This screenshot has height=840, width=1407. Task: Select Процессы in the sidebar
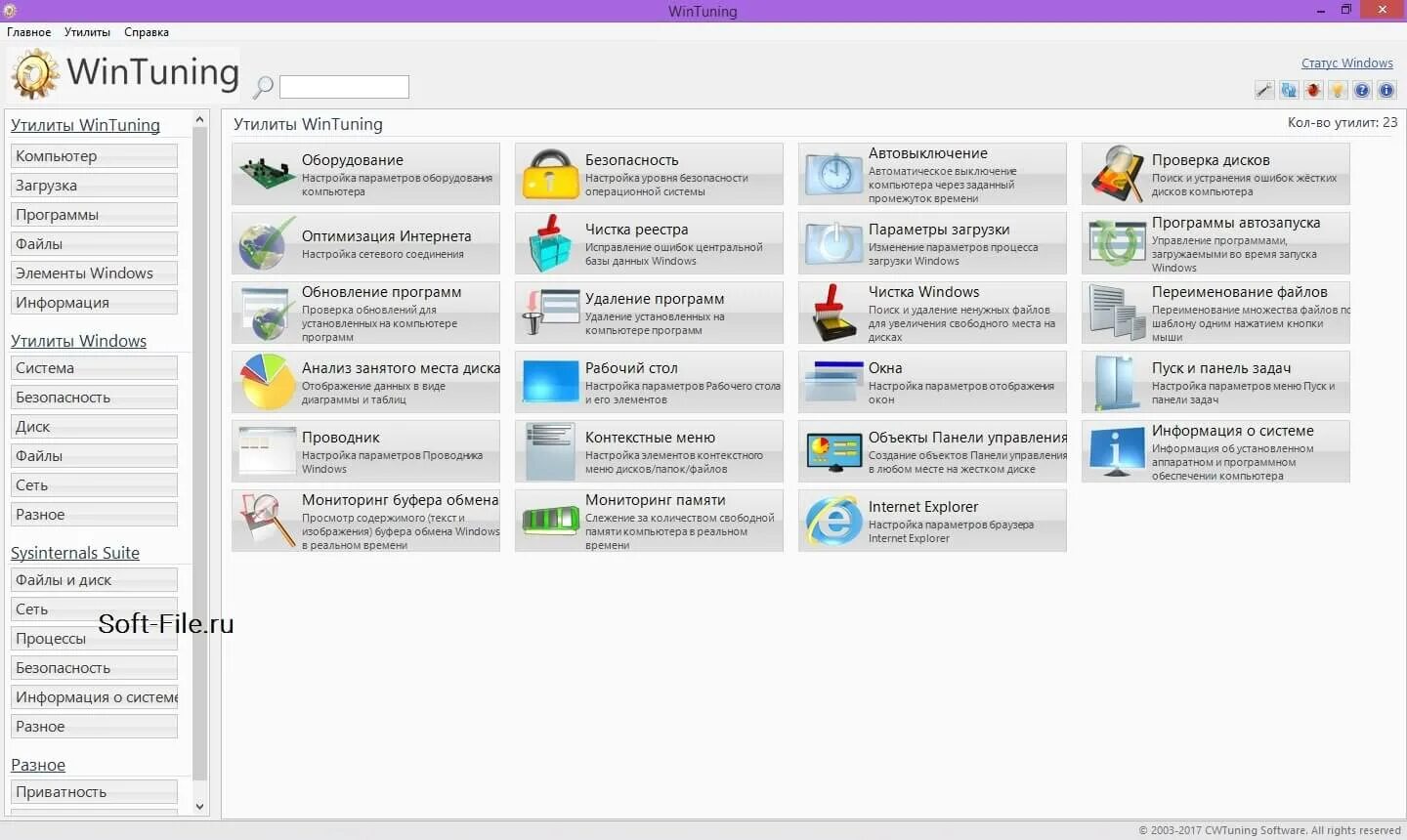94,639
